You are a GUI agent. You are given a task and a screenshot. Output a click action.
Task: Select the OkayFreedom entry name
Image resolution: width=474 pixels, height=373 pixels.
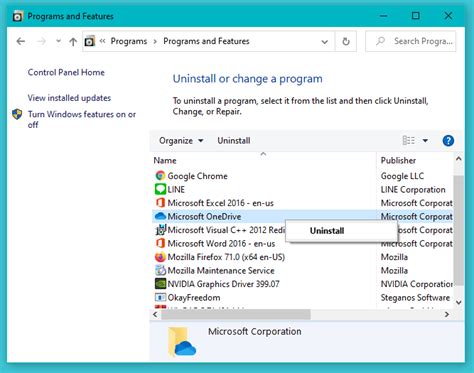click(194, 298)
